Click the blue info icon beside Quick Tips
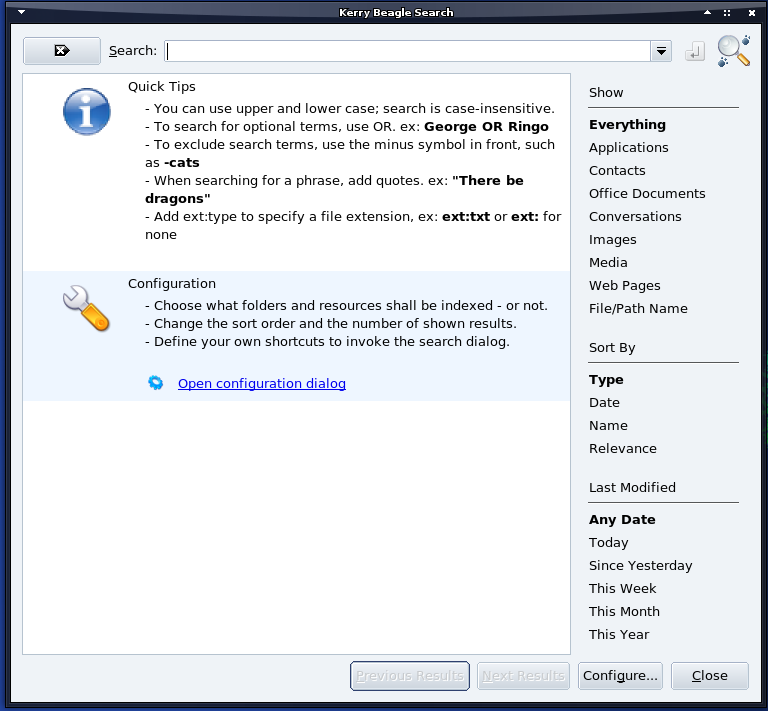768x711 pixels. click(x=87, y=112)
